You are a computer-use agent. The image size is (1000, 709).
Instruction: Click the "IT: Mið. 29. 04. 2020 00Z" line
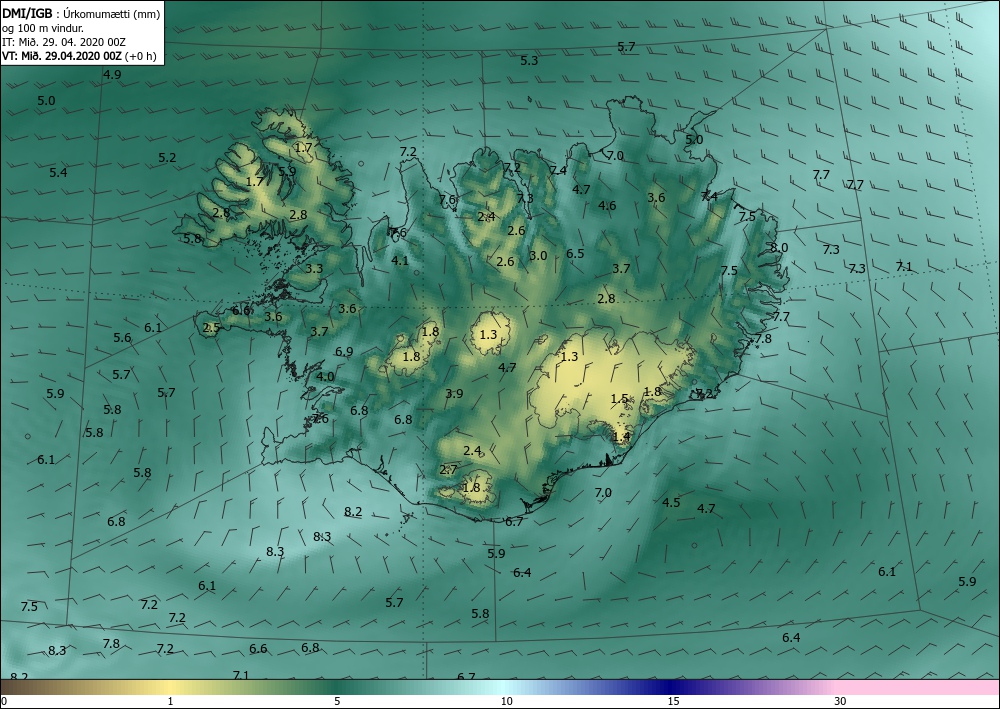(64, 42)
